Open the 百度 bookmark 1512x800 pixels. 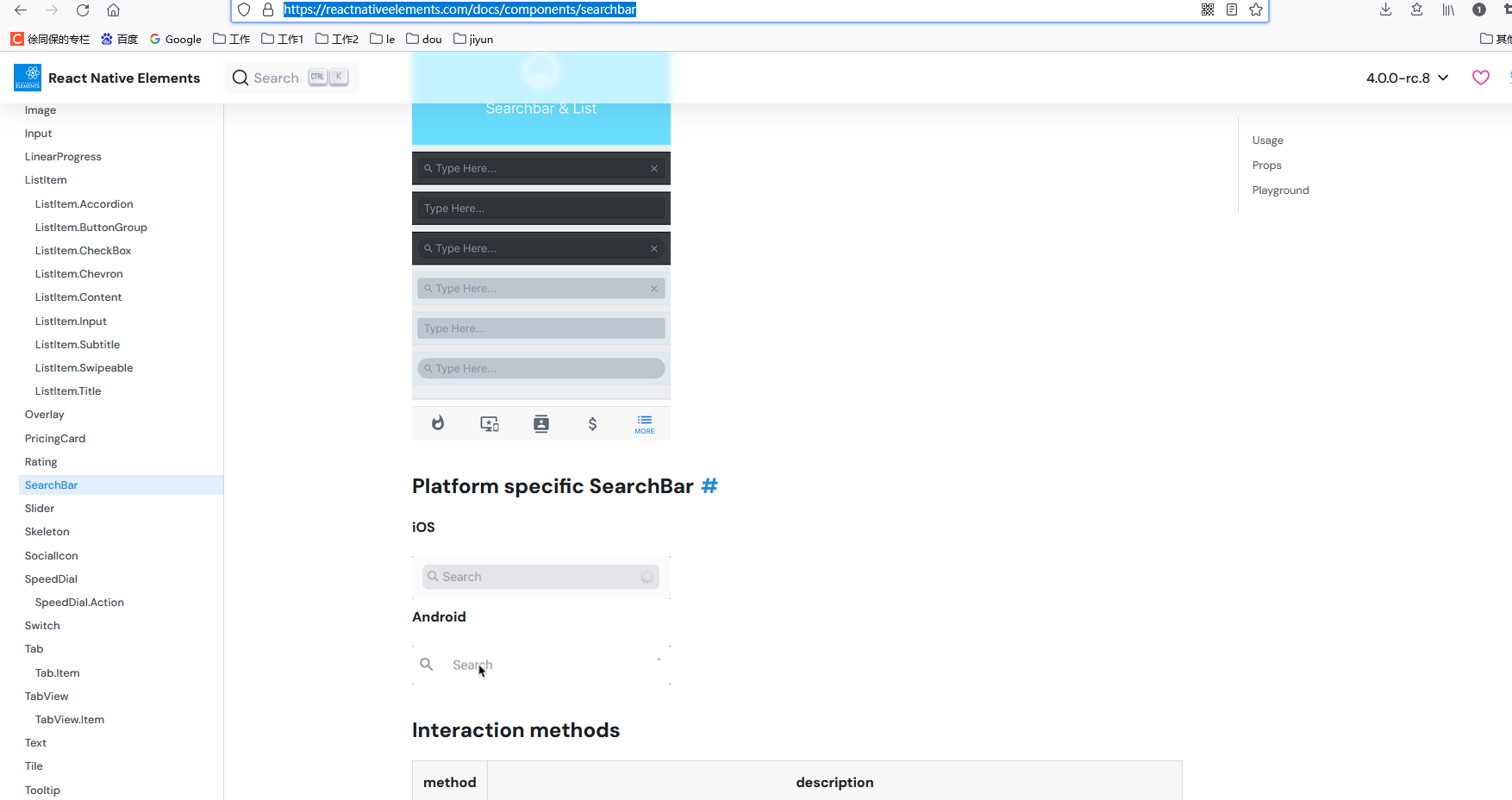[x=119, y=39]
